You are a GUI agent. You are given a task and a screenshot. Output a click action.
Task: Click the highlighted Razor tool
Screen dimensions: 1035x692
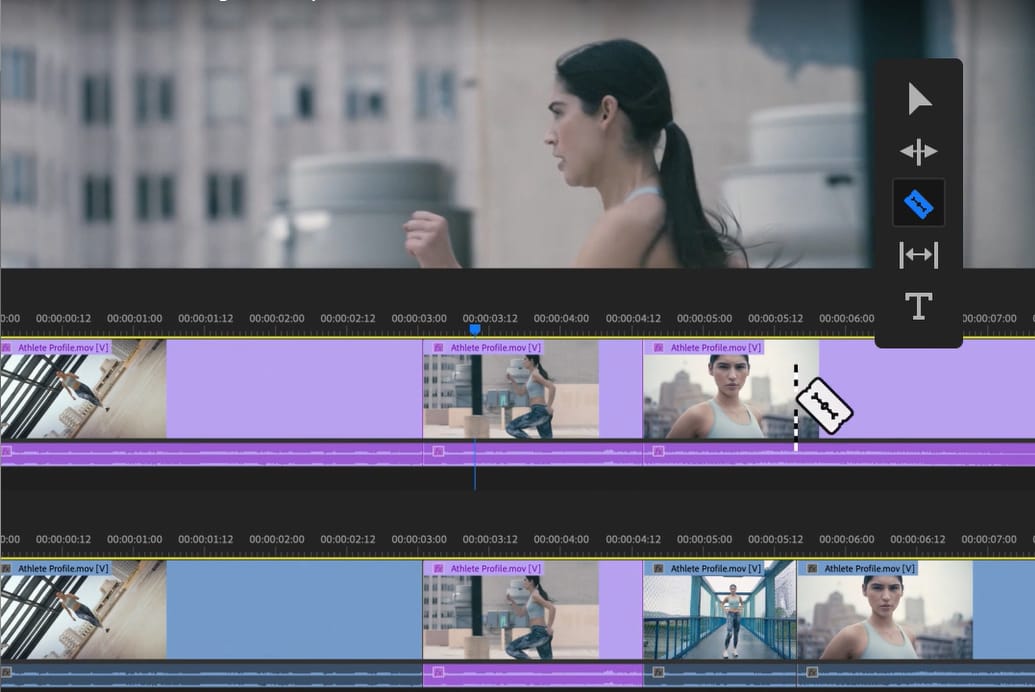[x=919, y=205]
